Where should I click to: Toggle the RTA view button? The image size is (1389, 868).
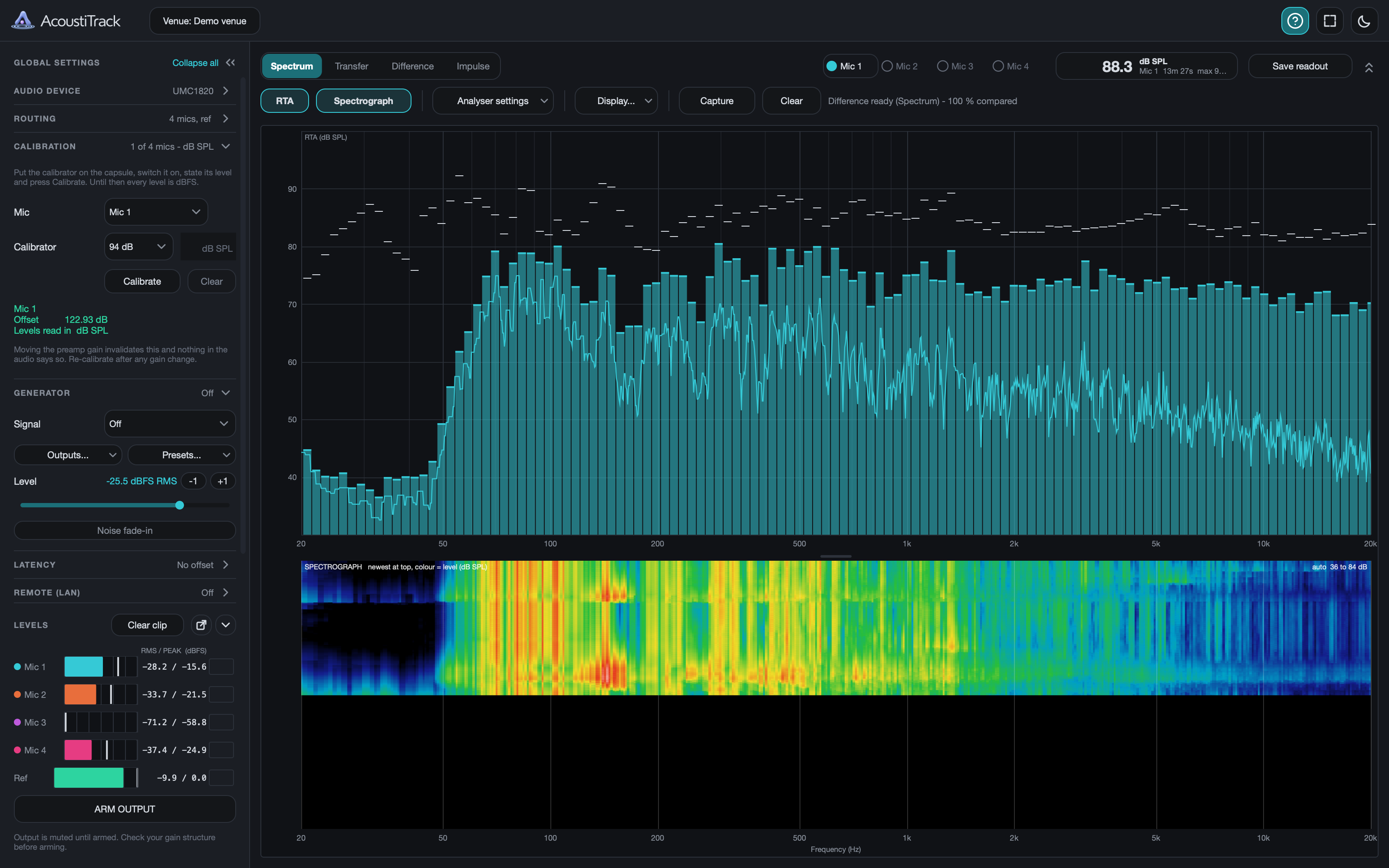point(285,101)
